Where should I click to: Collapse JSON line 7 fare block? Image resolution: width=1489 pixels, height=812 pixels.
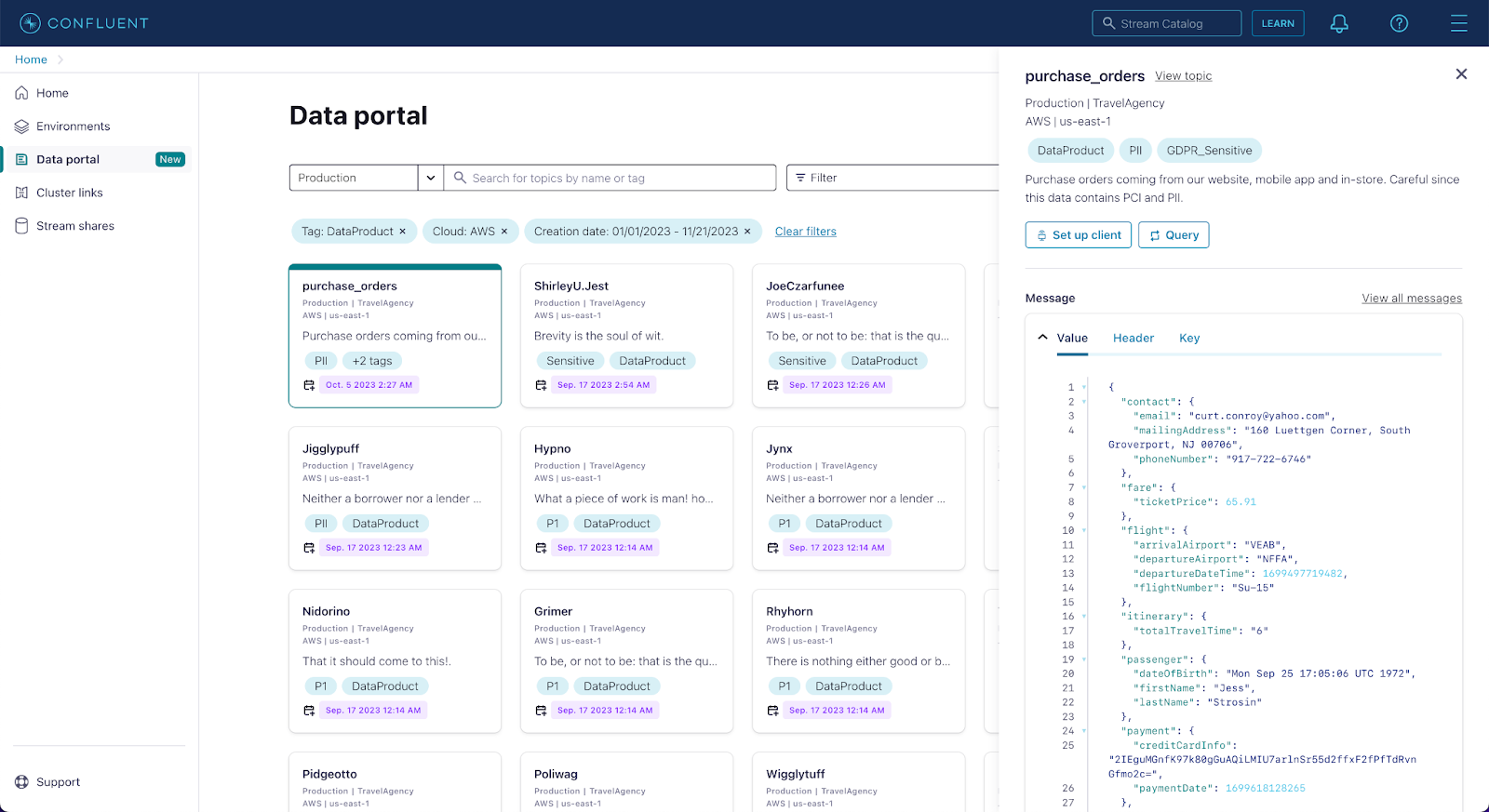(x=1084, y=487)
